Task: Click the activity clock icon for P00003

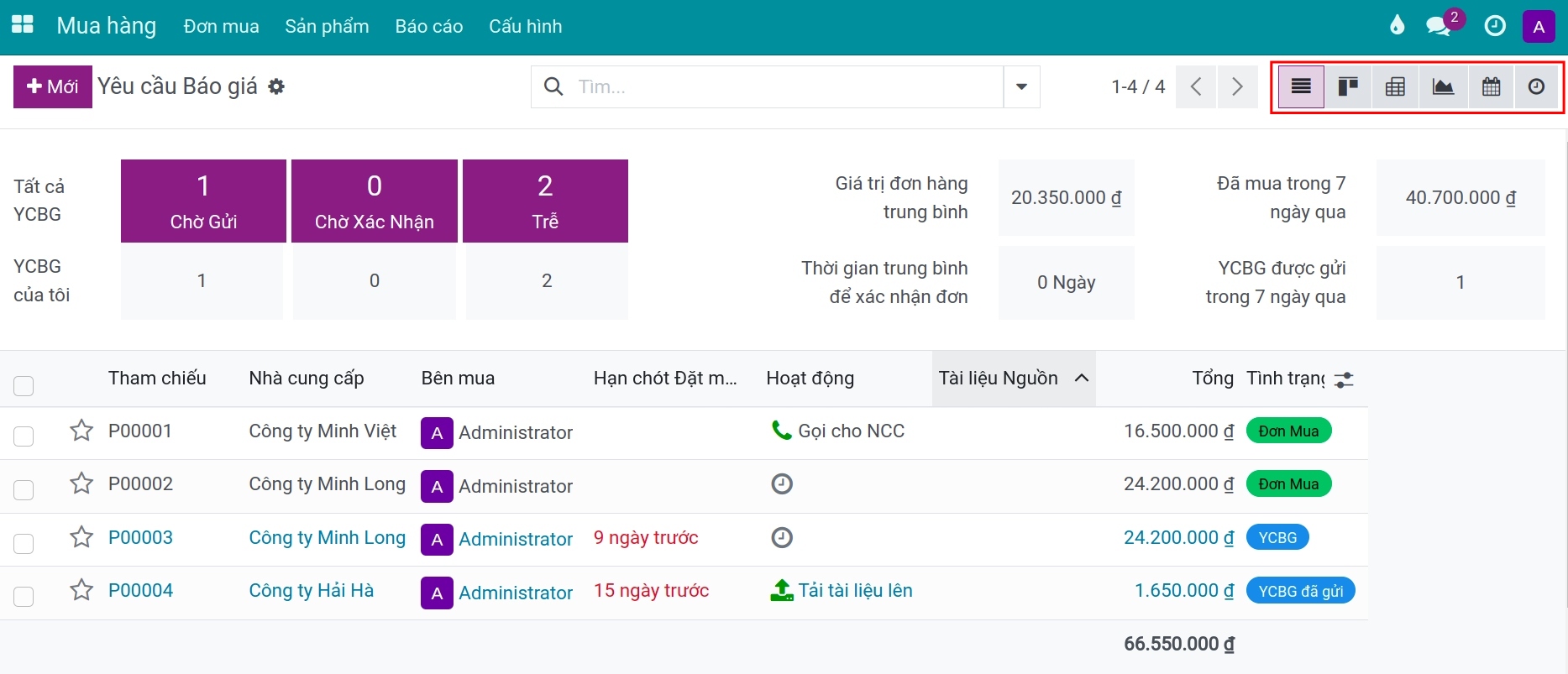Action: pyautogui.click(x=782, y=537)
